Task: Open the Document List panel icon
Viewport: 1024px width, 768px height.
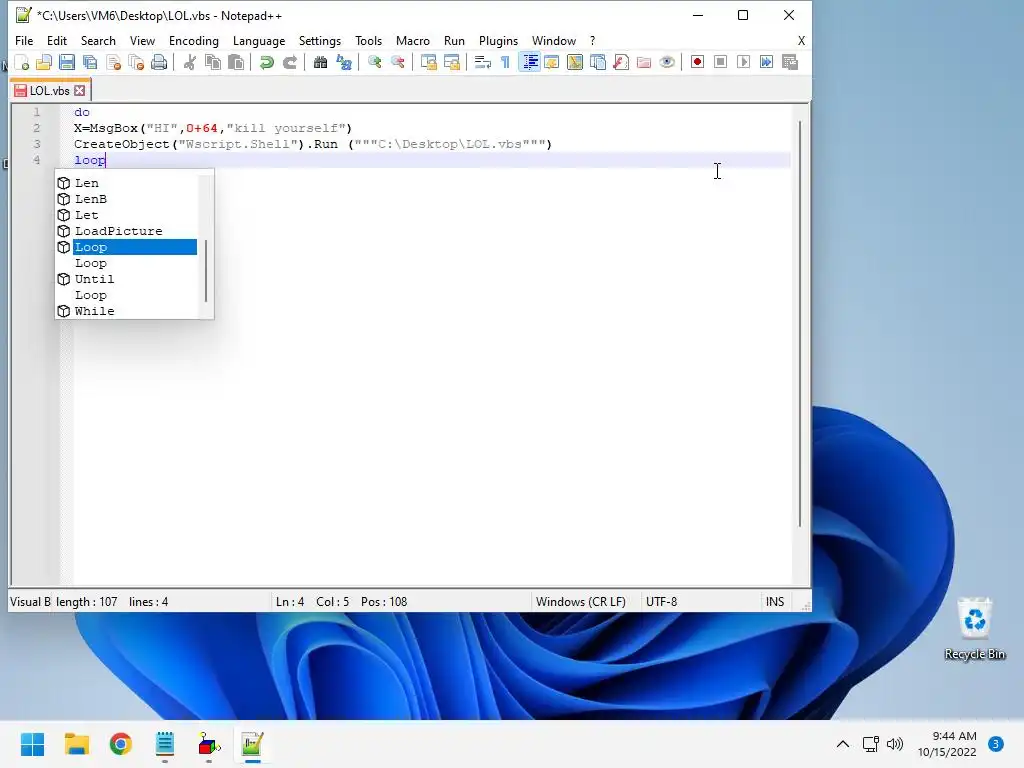Action: point(598,63)
